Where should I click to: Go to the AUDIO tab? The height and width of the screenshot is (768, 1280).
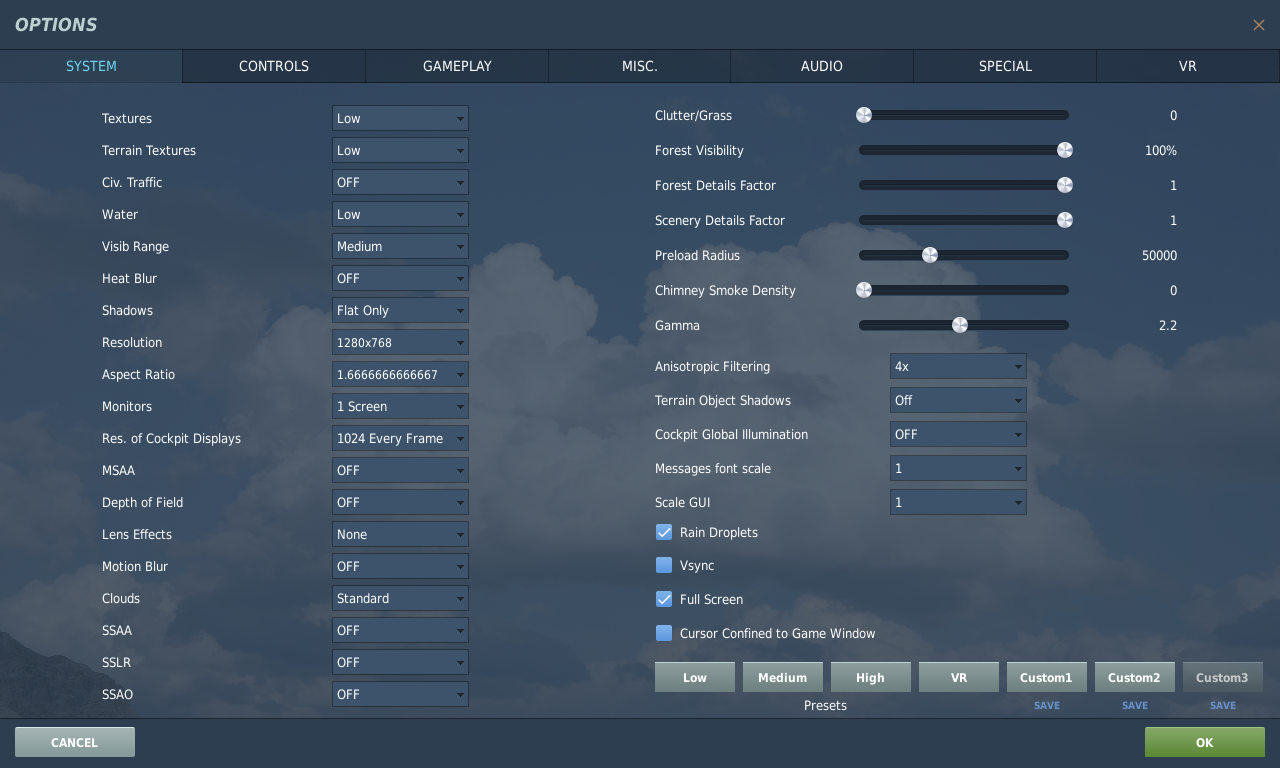tap(822, 66)
